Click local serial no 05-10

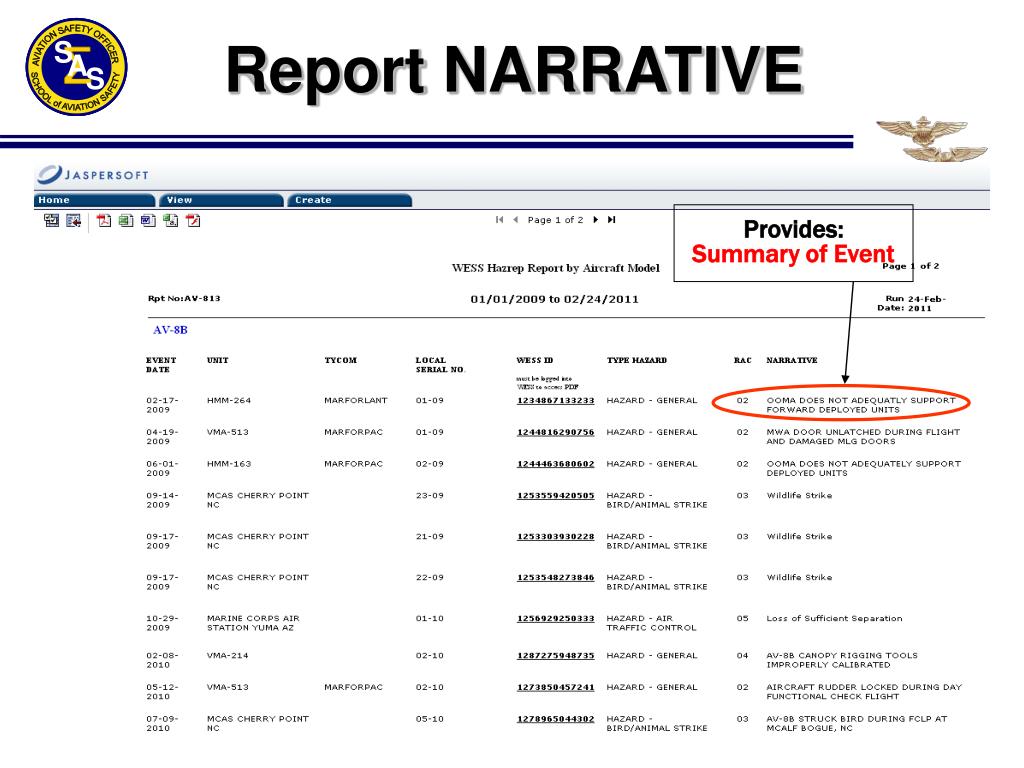point(430,719)
